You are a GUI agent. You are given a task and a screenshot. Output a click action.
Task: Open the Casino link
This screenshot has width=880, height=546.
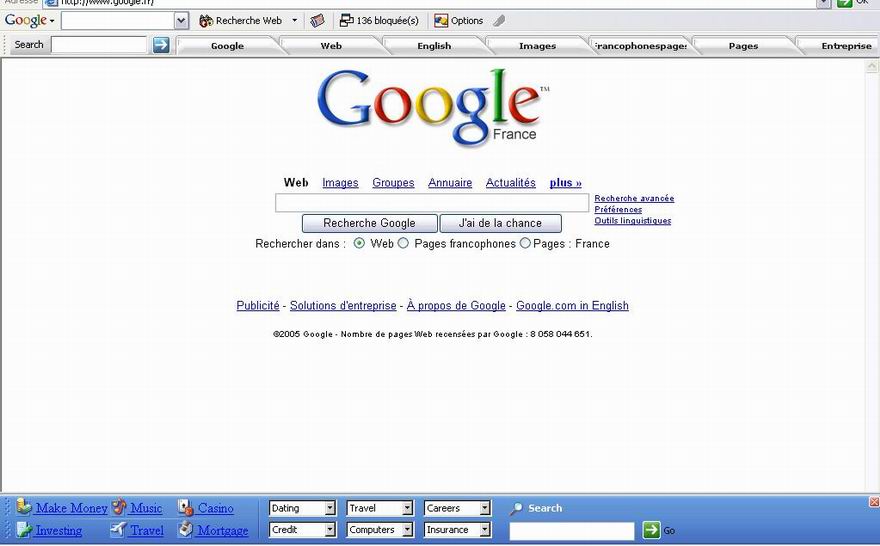tap(216, 508)
